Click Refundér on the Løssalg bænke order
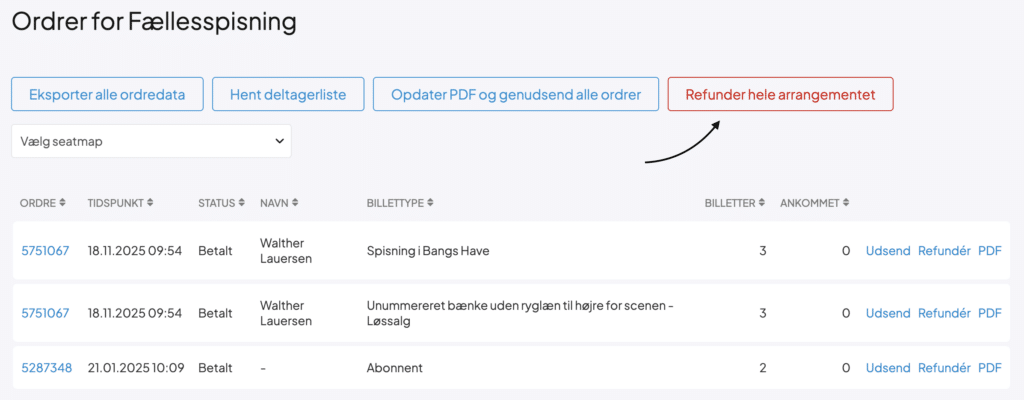The image size is (1024, 400). coord(944,313)
